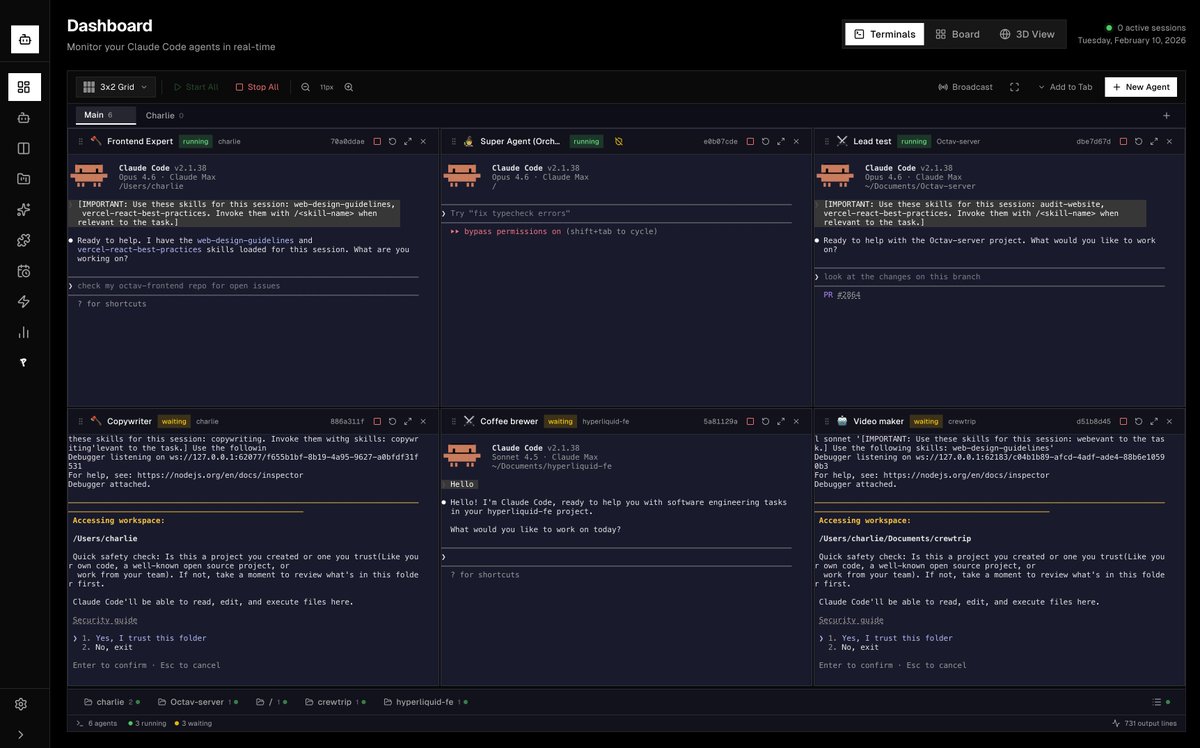
Task: Zoom out terminal font size
Action: [x=306, y=87]
